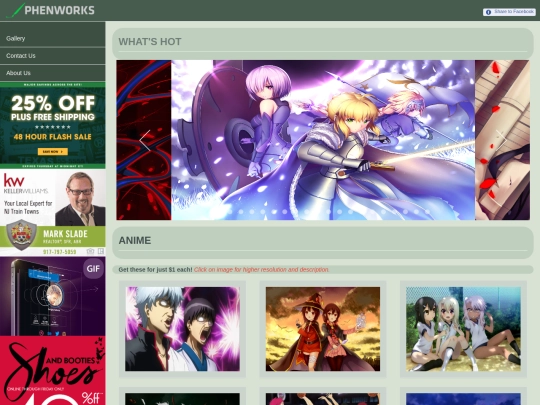
Task: Open the three girls sitting thumbnail
Action: [463, 329]
